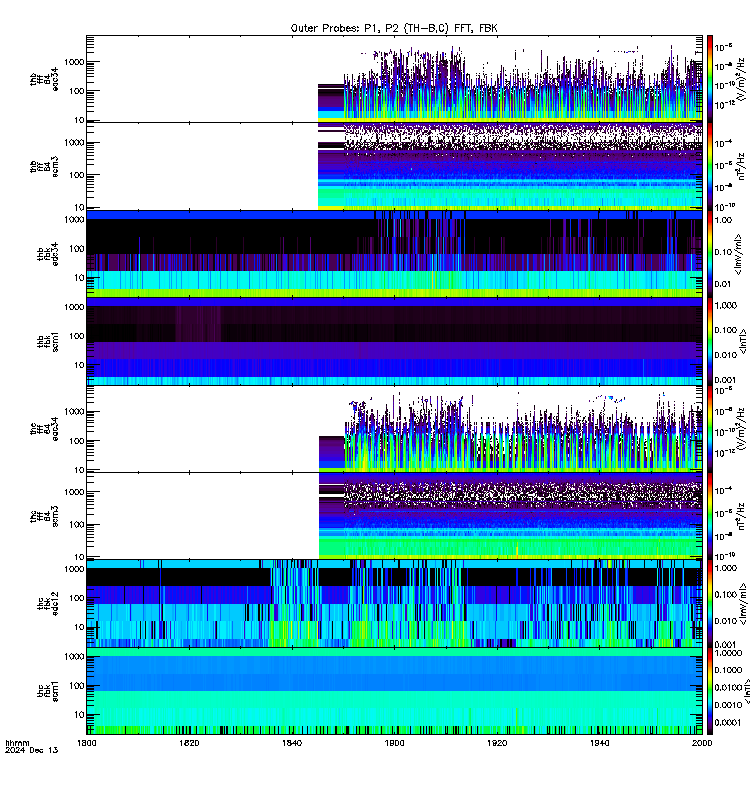Select the thc fff 64 scm3 spectrogram panel
Screen dimensions: 750x800
[x=394, y=516]
